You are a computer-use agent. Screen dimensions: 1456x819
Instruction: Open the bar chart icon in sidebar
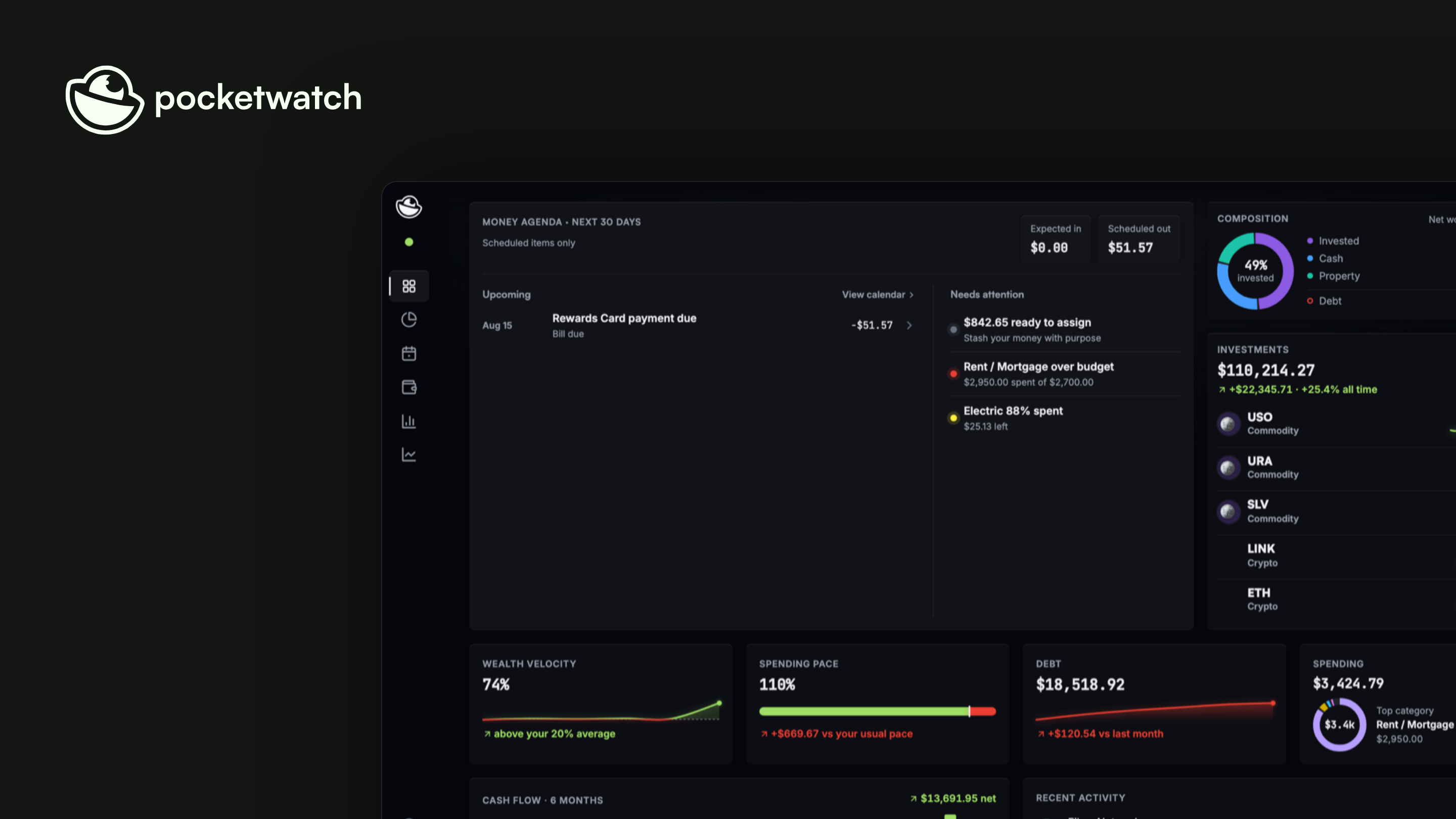(408, 421)
